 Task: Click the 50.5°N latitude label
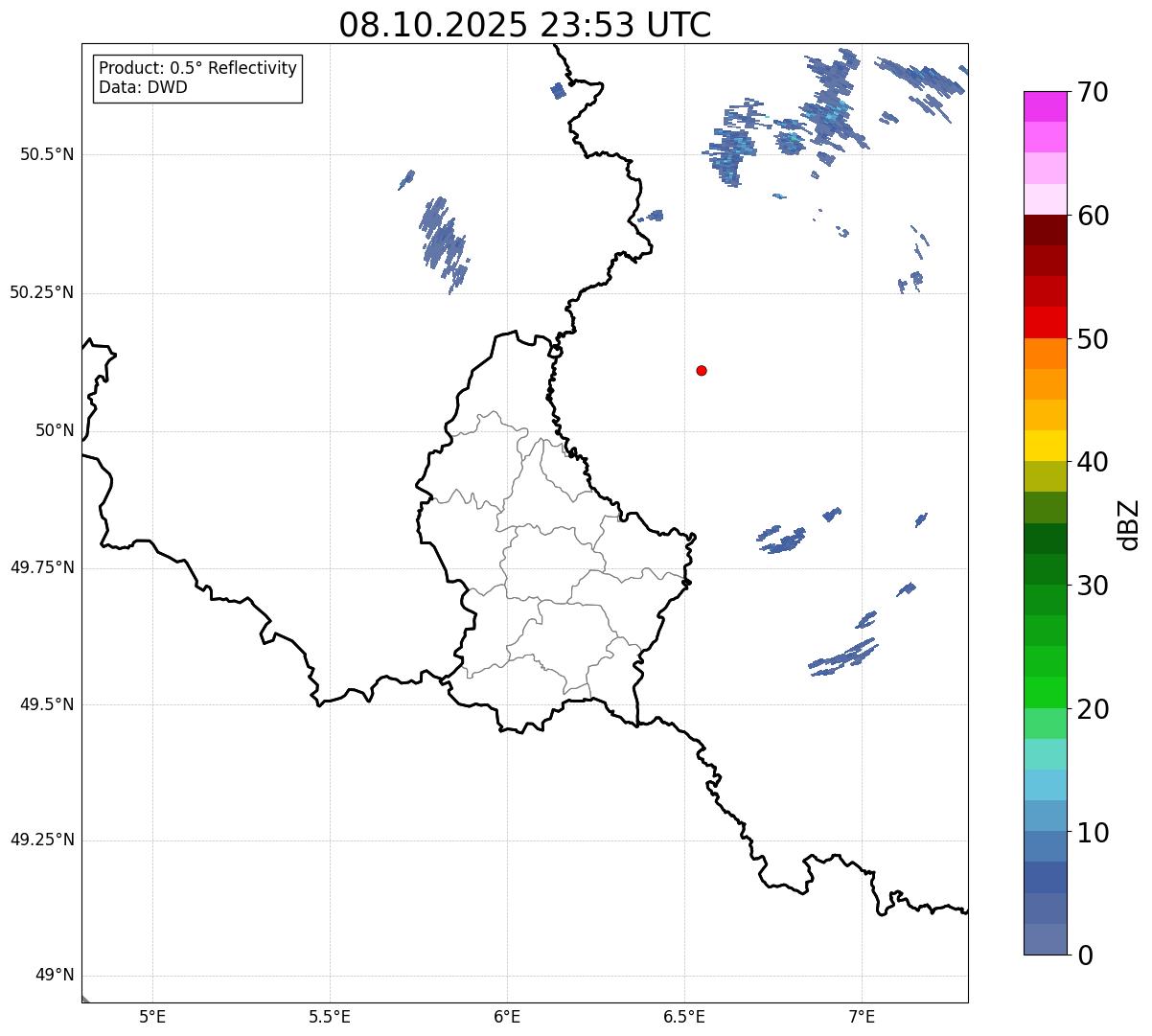pos(47,154)
